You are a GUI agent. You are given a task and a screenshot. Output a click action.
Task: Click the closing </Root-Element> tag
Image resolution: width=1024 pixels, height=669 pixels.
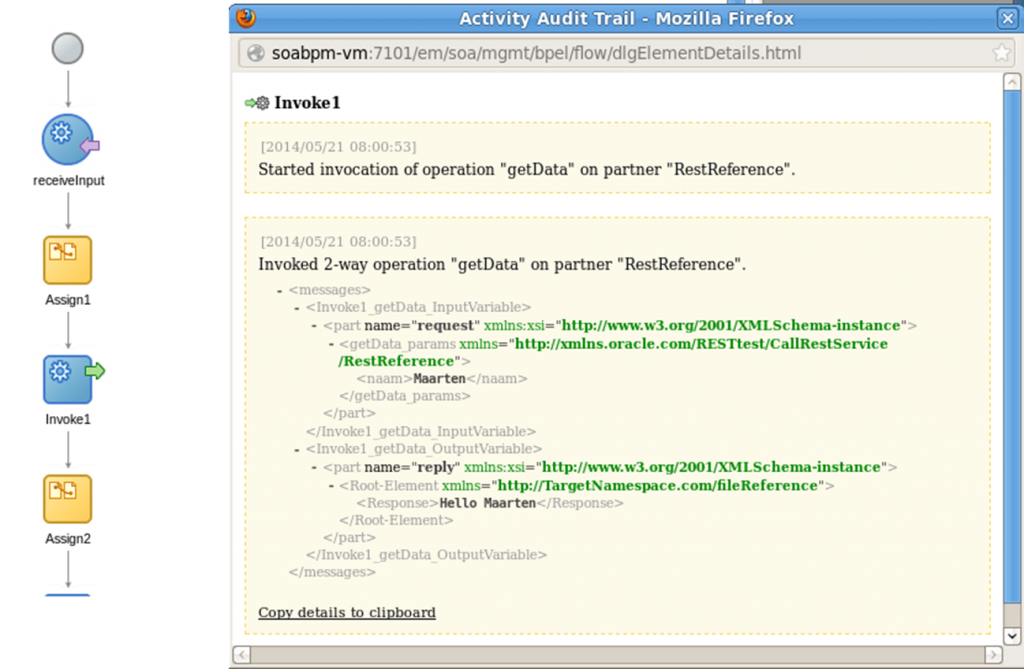[396, 520]
